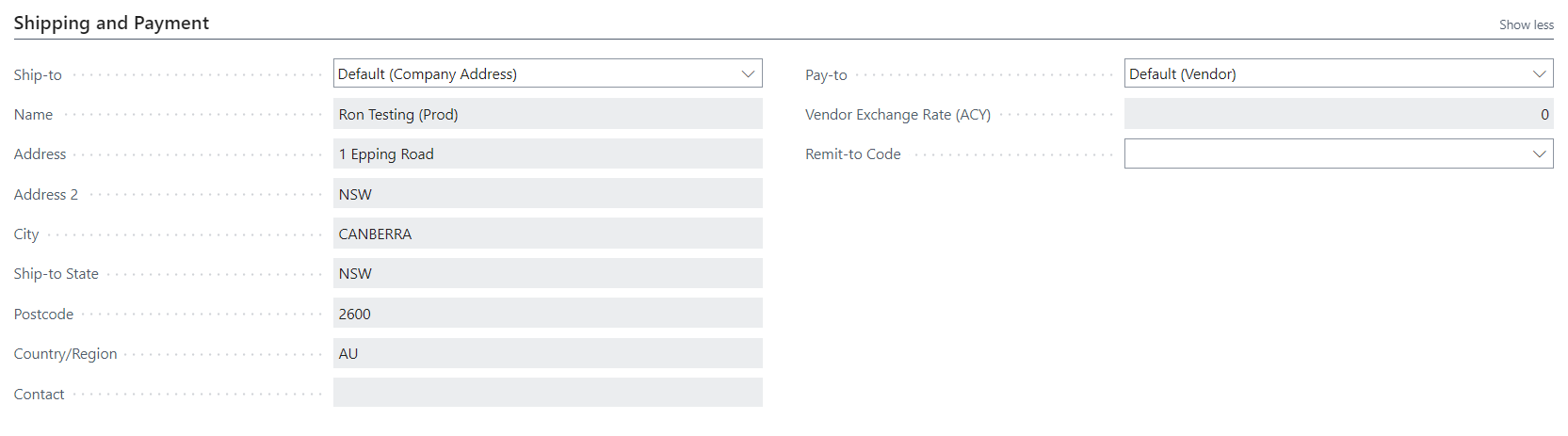Viewport: 1568px width, 436px height.
Task: Click the Default (Company Address) combo box text
Action: [428, 73]
